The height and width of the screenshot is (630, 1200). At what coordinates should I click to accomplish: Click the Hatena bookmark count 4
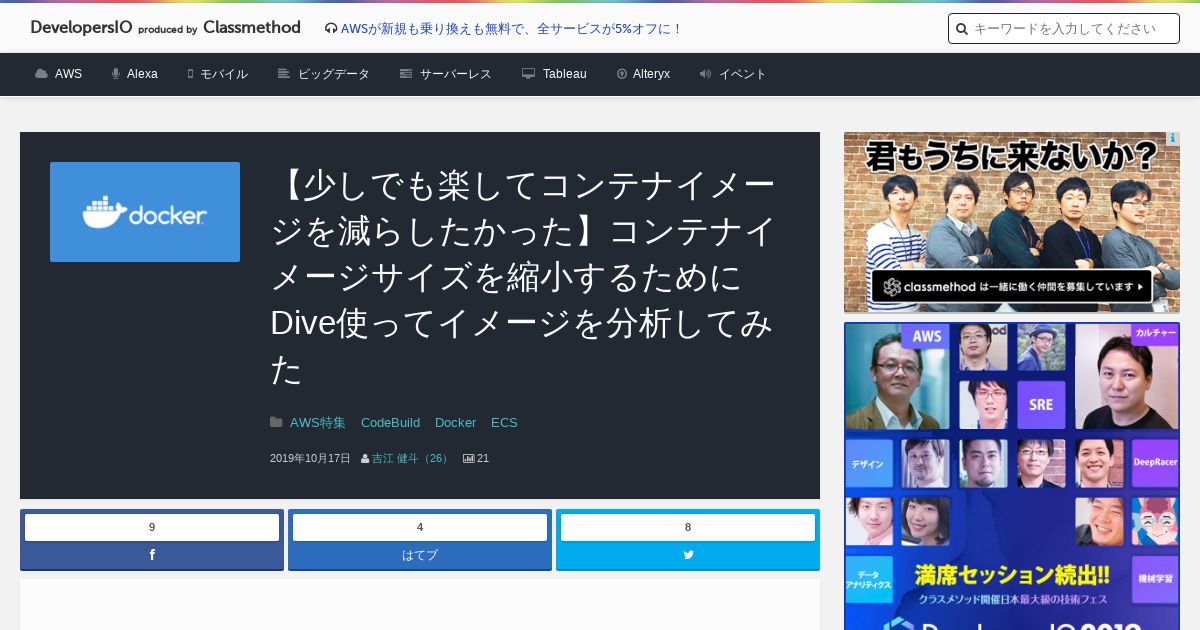[x=420, y=527]
